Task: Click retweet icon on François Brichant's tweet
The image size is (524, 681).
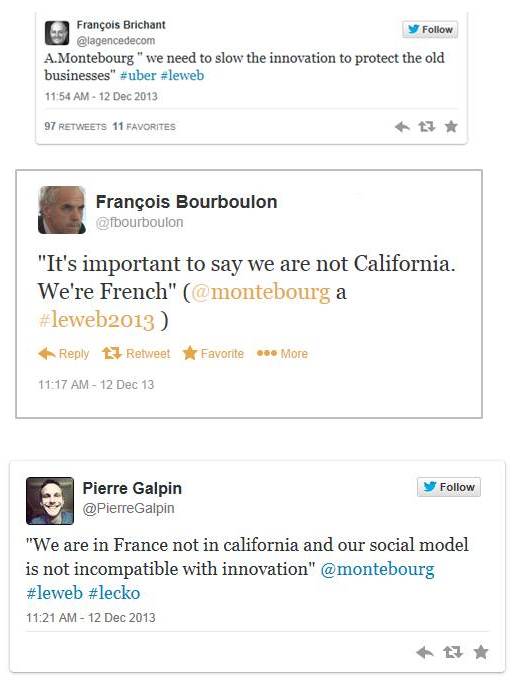Action: click(426, 126)
